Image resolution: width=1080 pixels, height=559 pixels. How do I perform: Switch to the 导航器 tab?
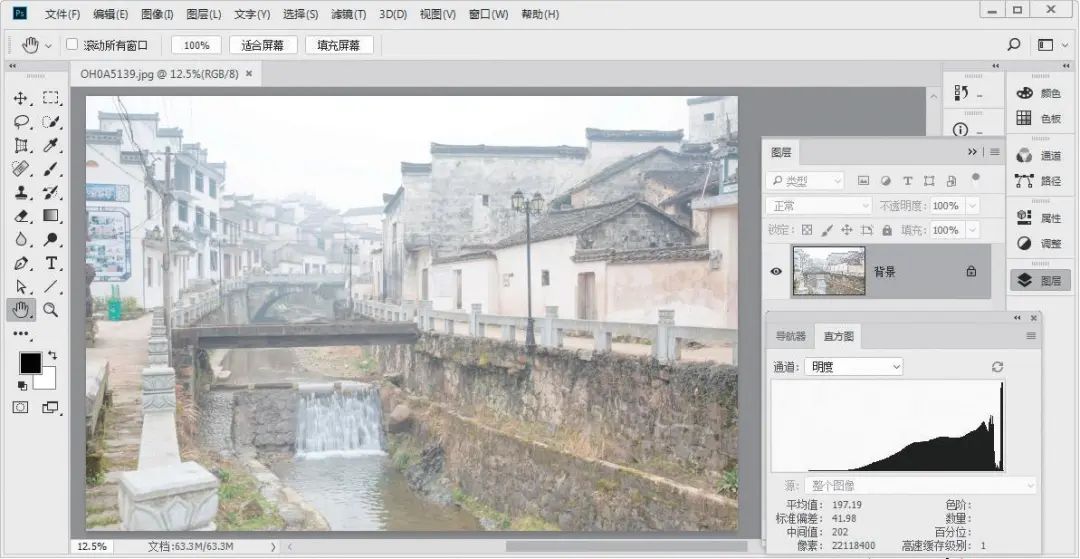791,336
